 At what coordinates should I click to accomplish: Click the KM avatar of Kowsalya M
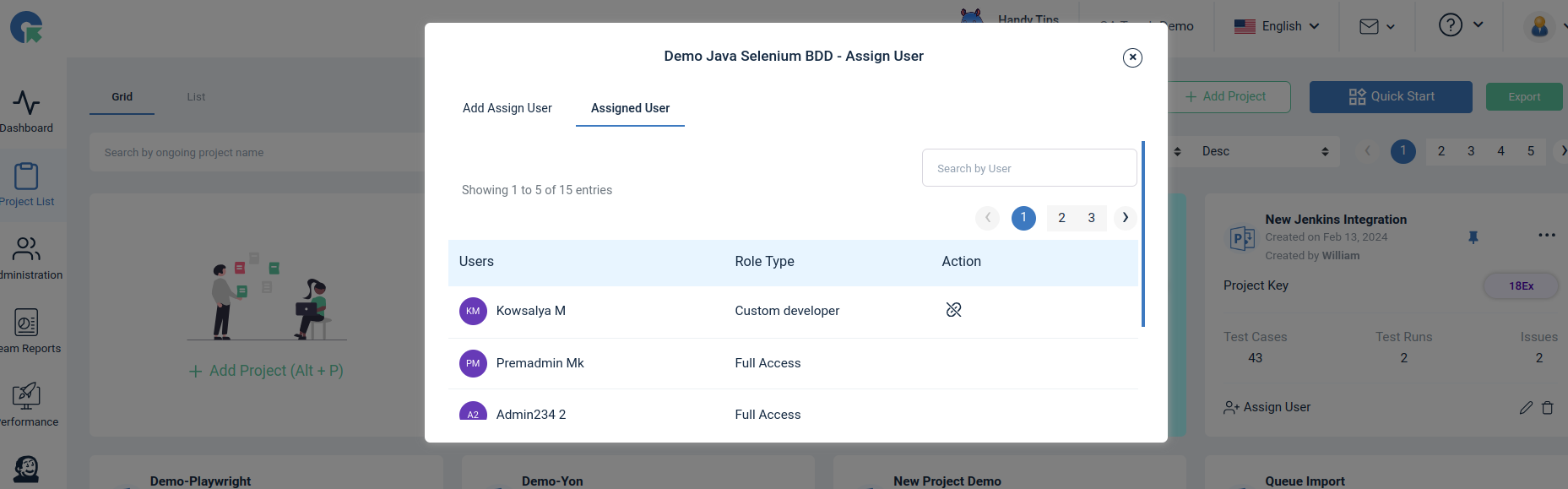473,311
